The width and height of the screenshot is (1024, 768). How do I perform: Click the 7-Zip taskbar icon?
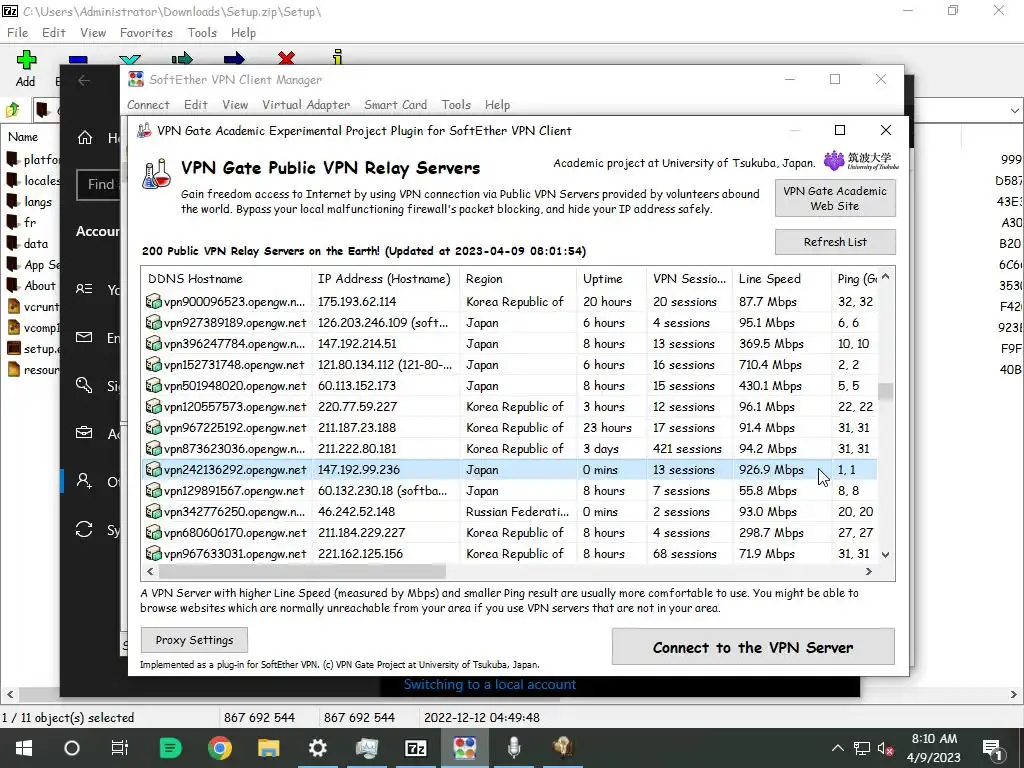415,748
